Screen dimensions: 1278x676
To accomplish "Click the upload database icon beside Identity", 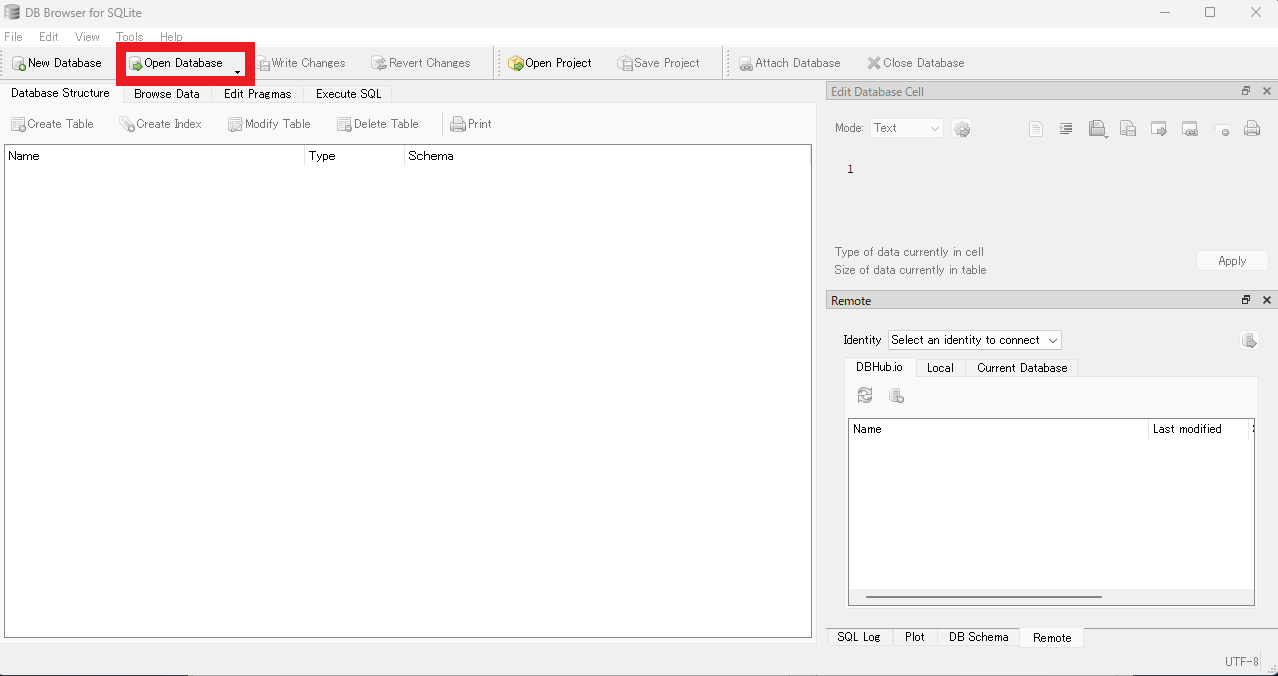I will click(x=1249, y=341).
